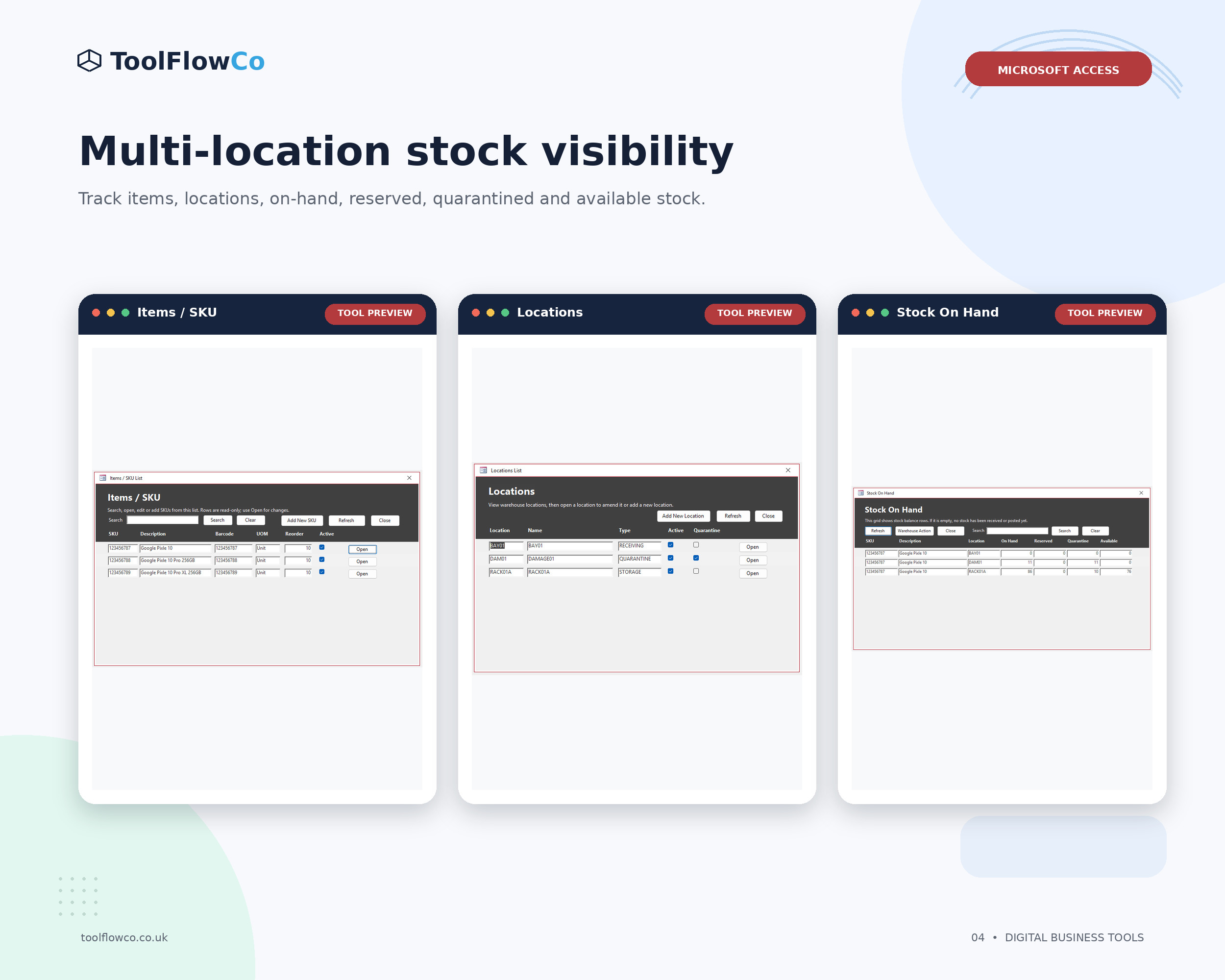Close the Locations List window with X
The width and height of the screenshot is (1225, 980).
788,470
